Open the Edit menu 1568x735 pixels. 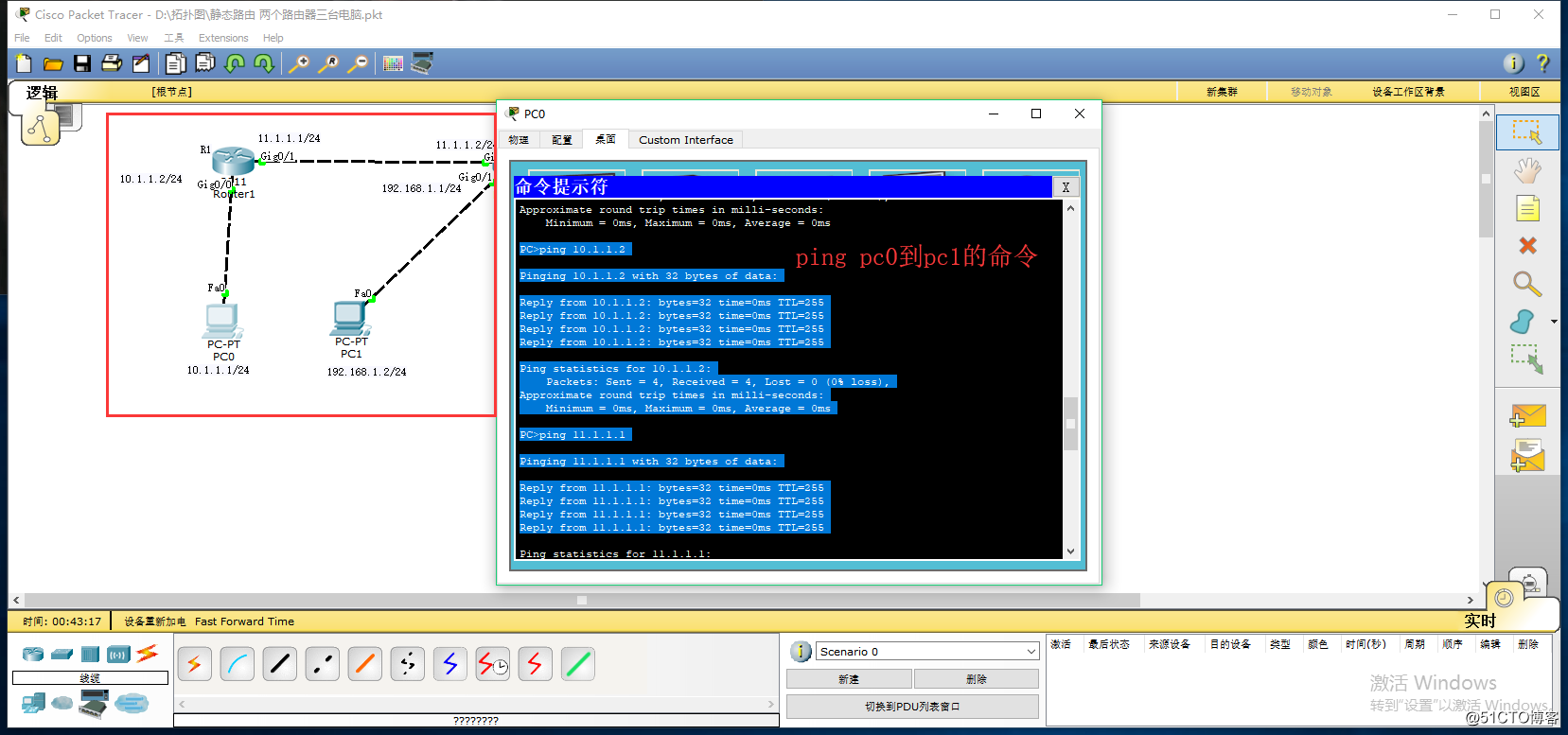(x=53, y=38)
